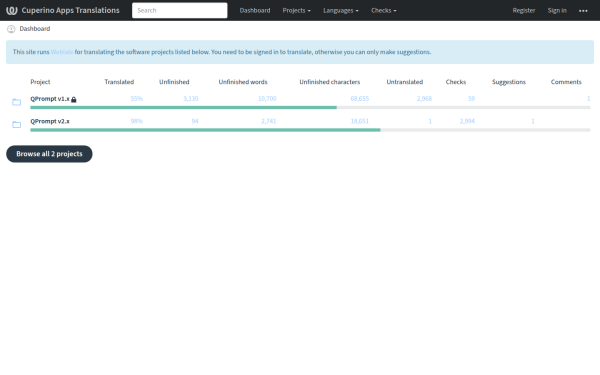Screen dimensions: 600x375
Task: Click the Unfinished characters column header
Action: tap(329, 82)
